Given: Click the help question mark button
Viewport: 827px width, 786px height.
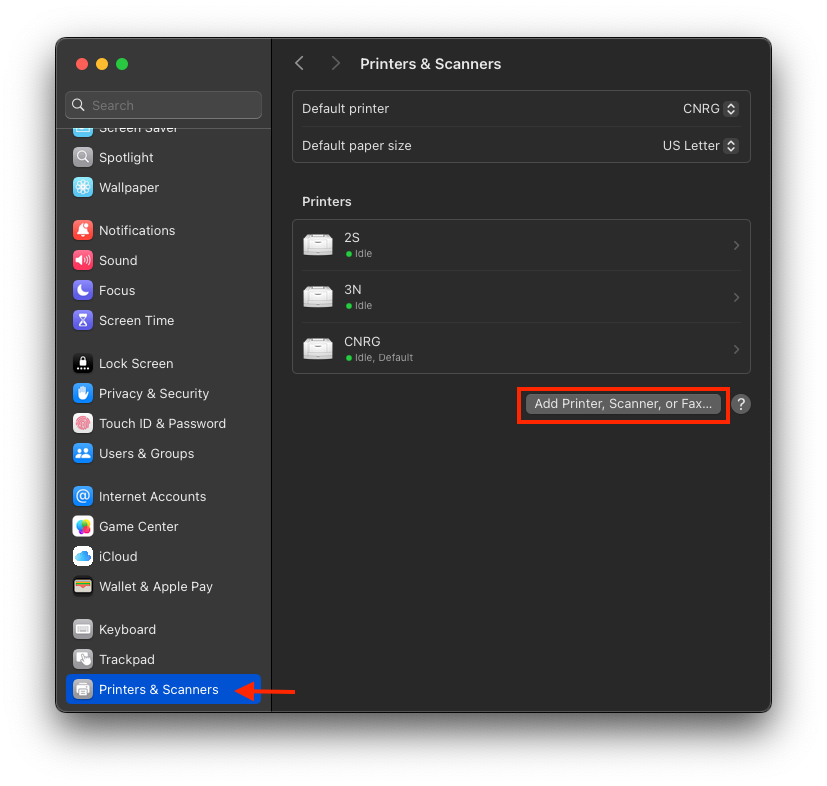Looking at the screenshot, I should (740, 404).
